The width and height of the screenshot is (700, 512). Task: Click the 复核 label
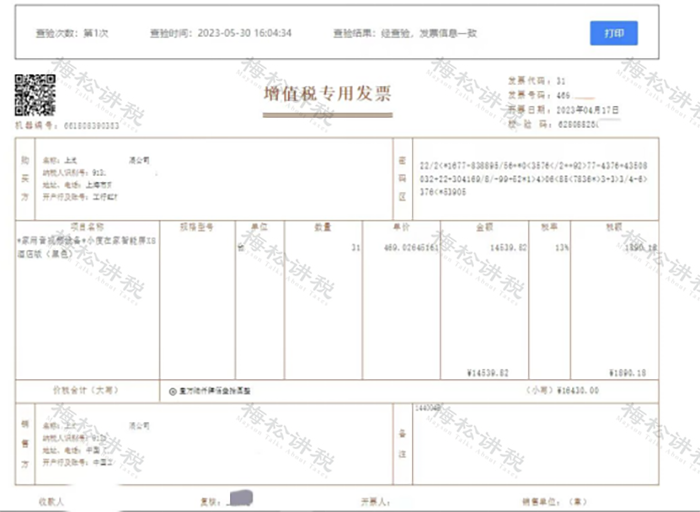click(x=210, y=502)
